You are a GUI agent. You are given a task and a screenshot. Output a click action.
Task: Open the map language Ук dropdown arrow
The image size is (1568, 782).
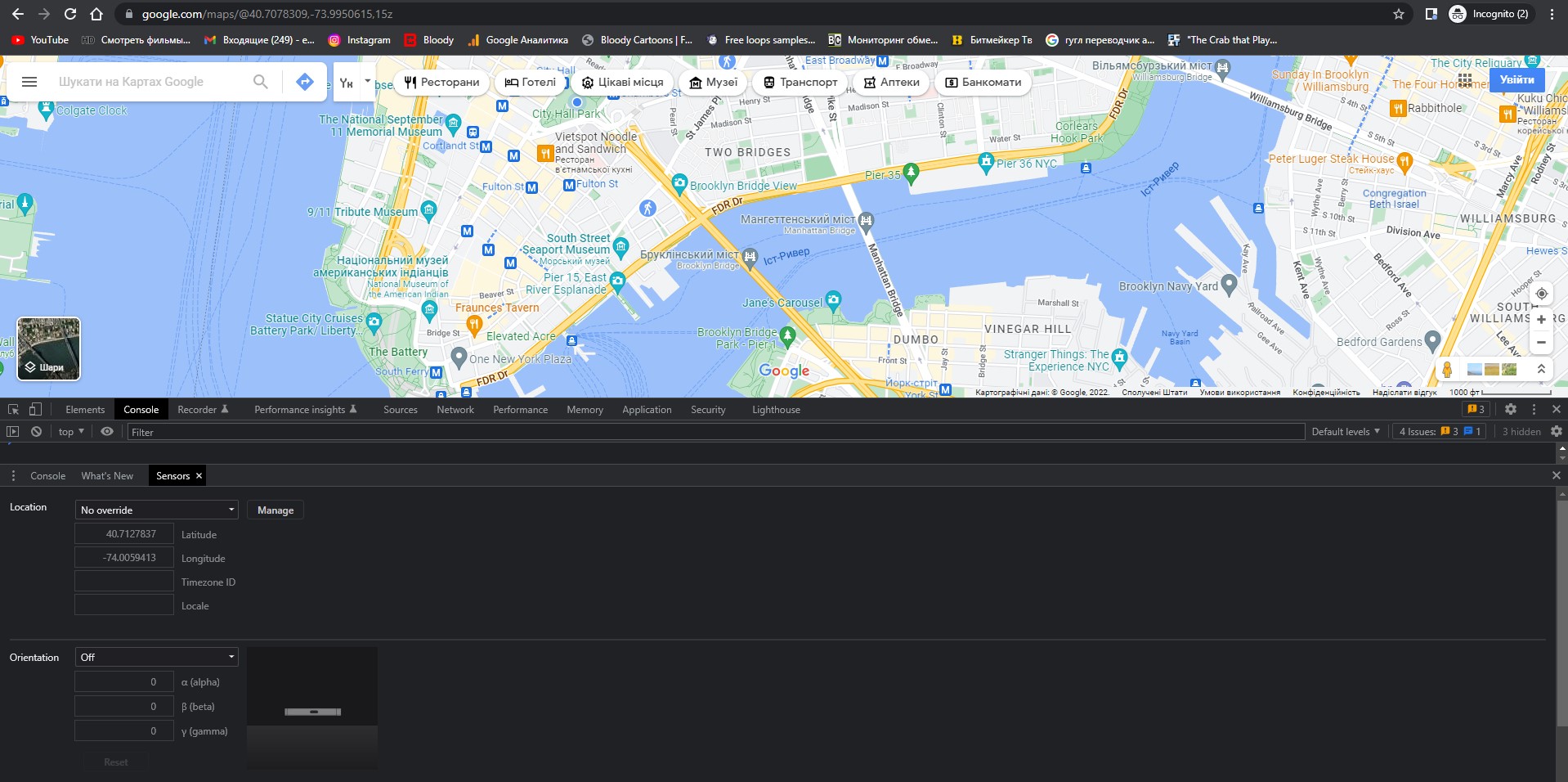point(367,81)
